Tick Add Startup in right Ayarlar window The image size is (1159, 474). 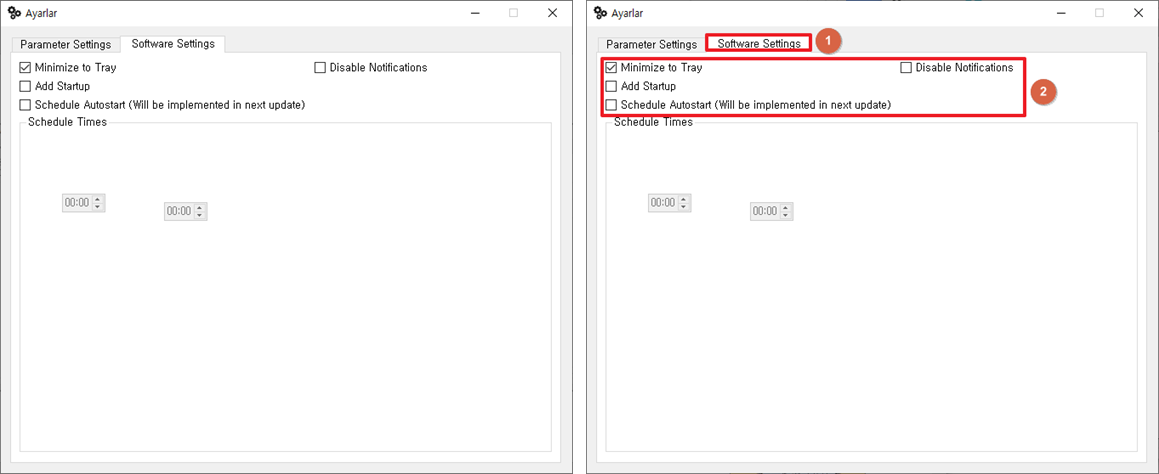coord(611,86)
